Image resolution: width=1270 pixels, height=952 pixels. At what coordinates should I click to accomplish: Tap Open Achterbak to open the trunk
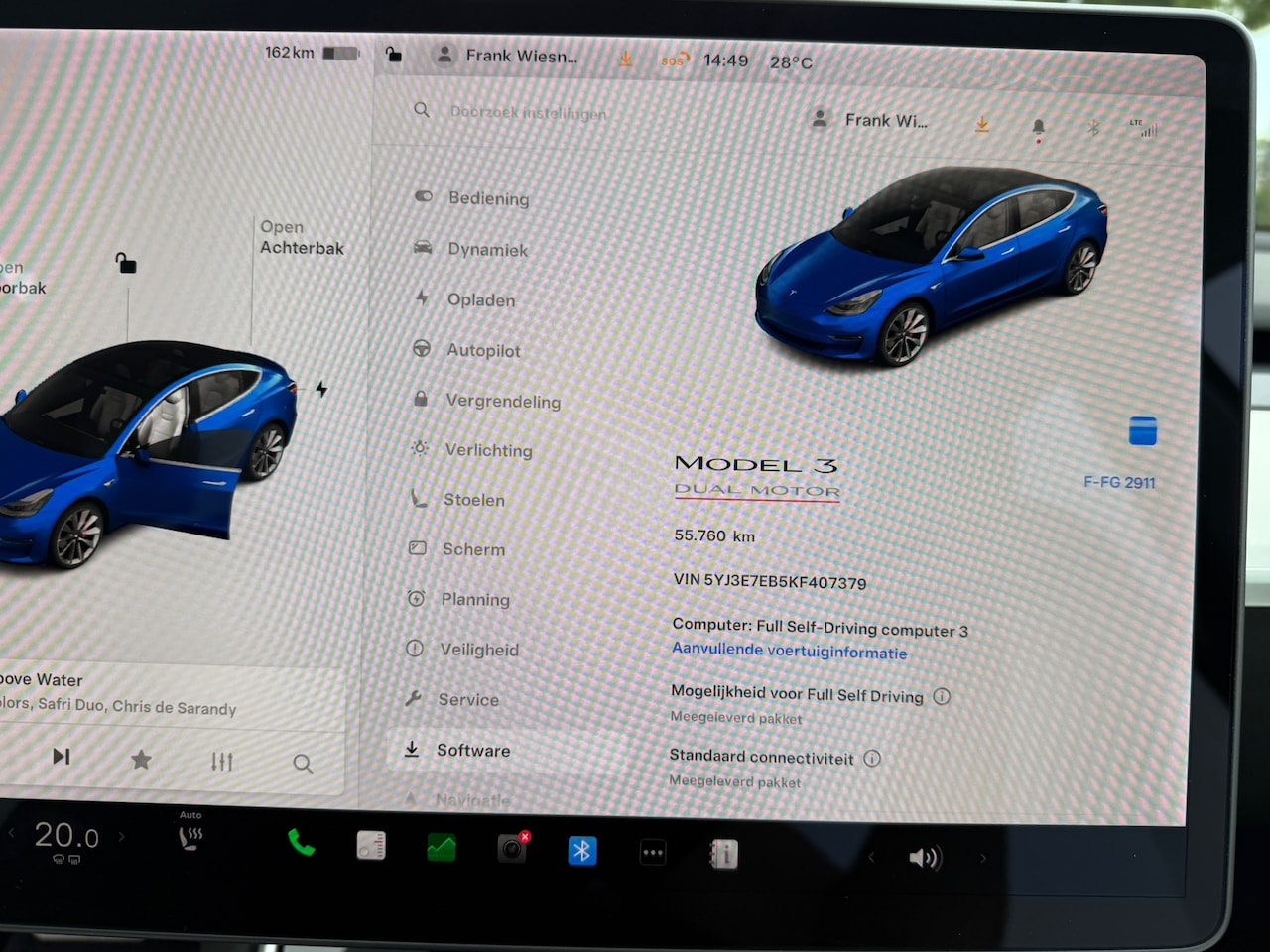(x=302, y=237)
